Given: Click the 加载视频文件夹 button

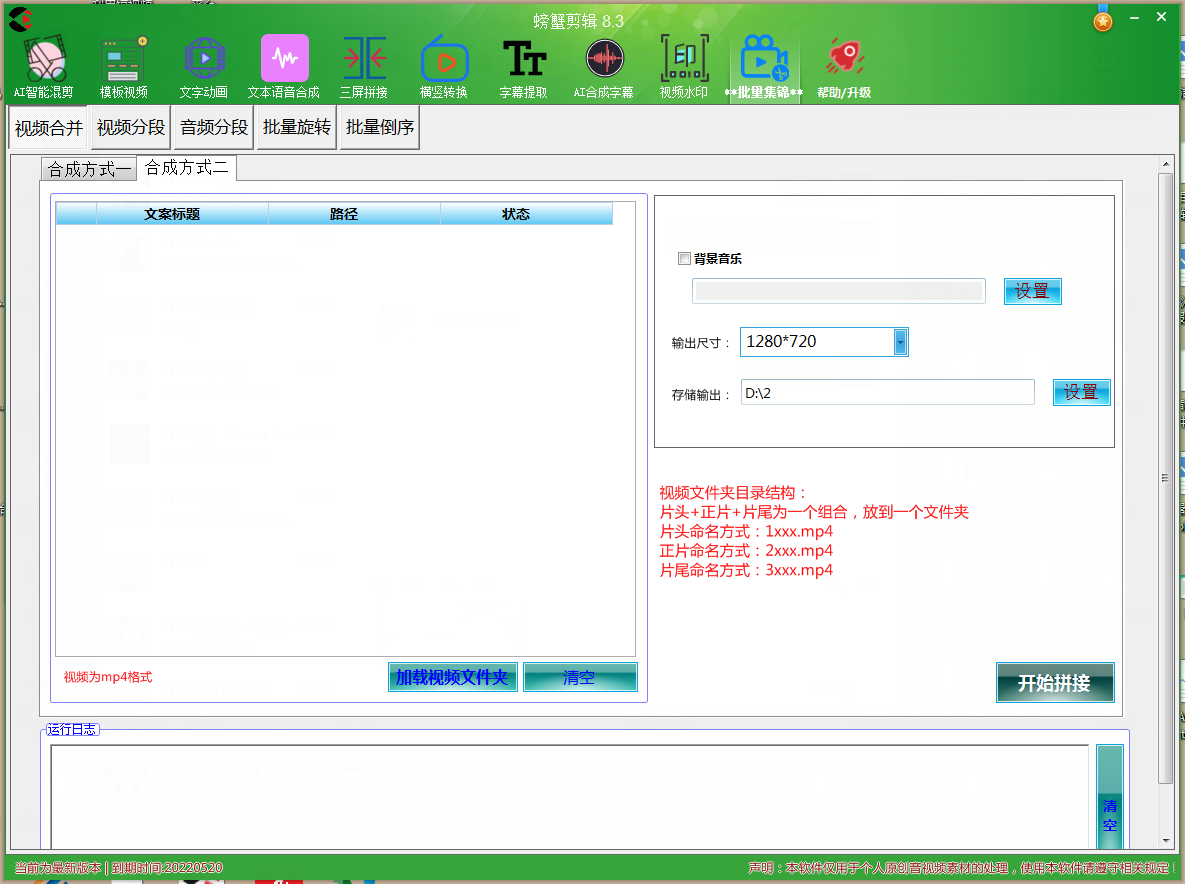Looking at the screenshot, I should coord(452,677).
